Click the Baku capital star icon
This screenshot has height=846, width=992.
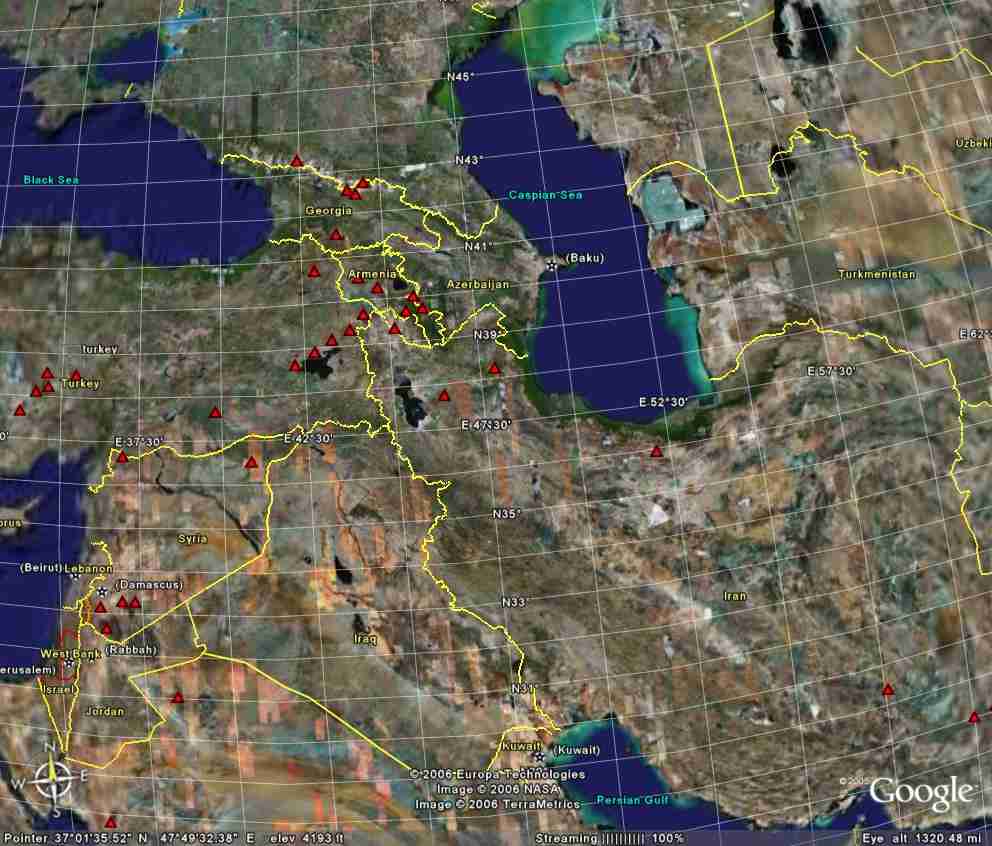[x=552, y=265]
